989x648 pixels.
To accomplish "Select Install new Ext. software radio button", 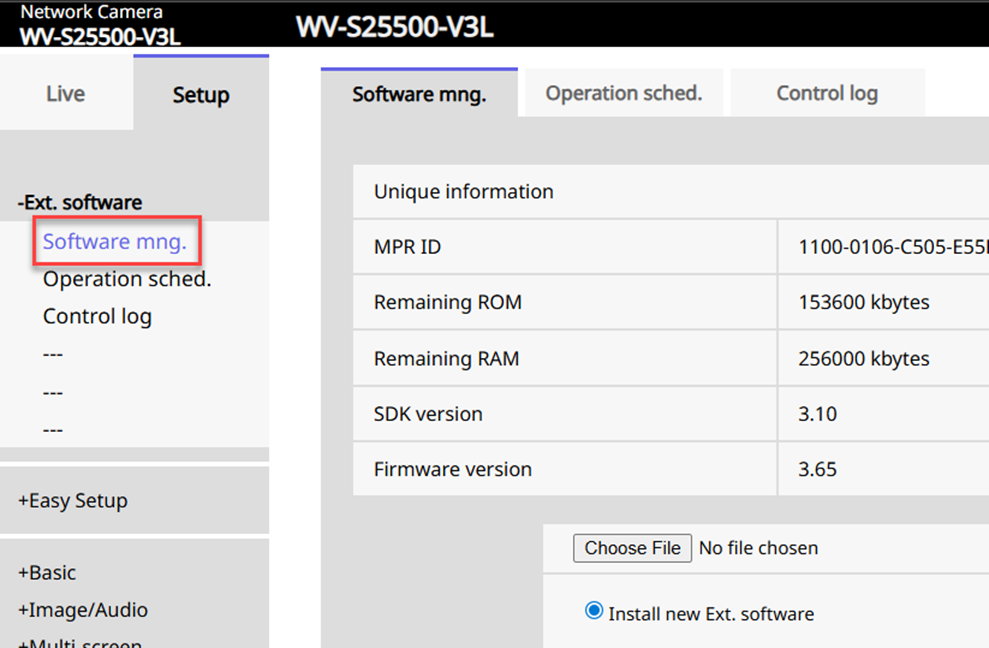I will tap(594, 612).
